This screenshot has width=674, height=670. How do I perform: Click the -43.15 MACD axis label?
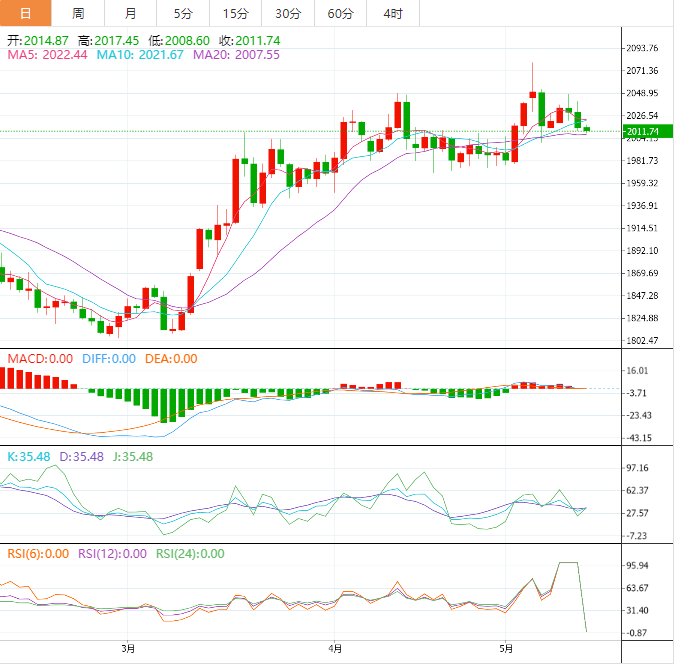pyautogui.click(x=638, y=438)
